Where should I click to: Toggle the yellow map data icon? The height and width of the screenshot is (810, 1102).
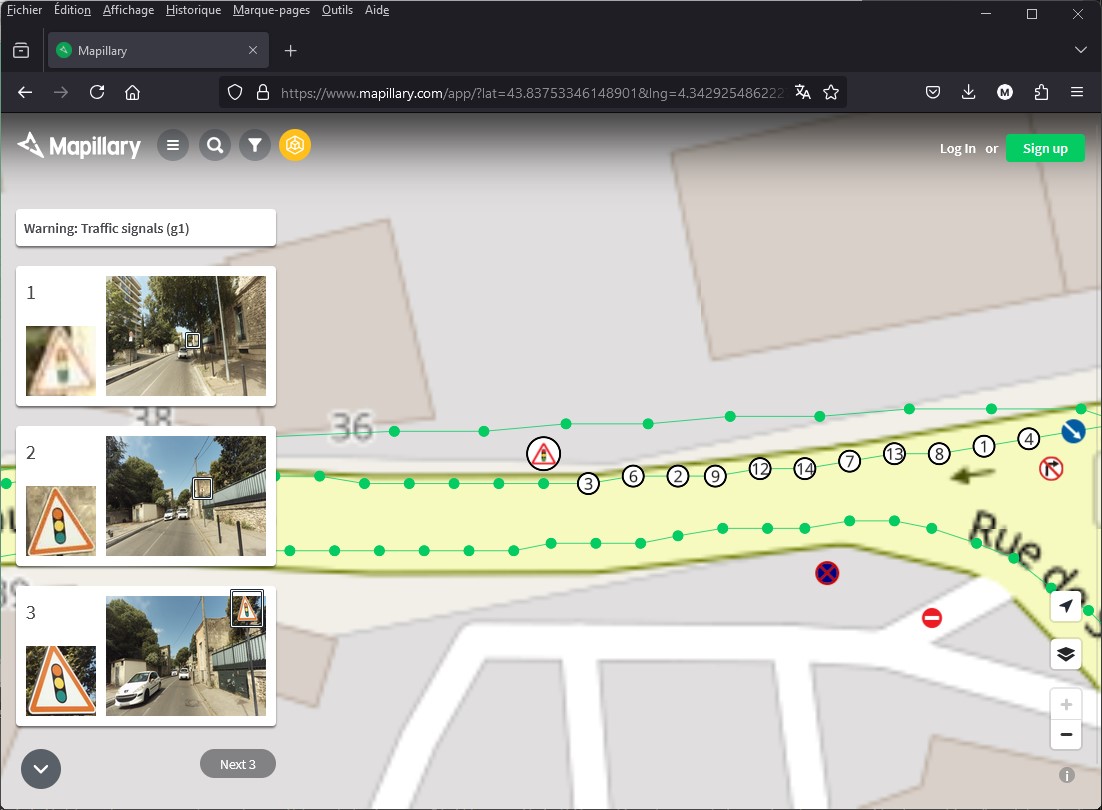coord(295,145)
